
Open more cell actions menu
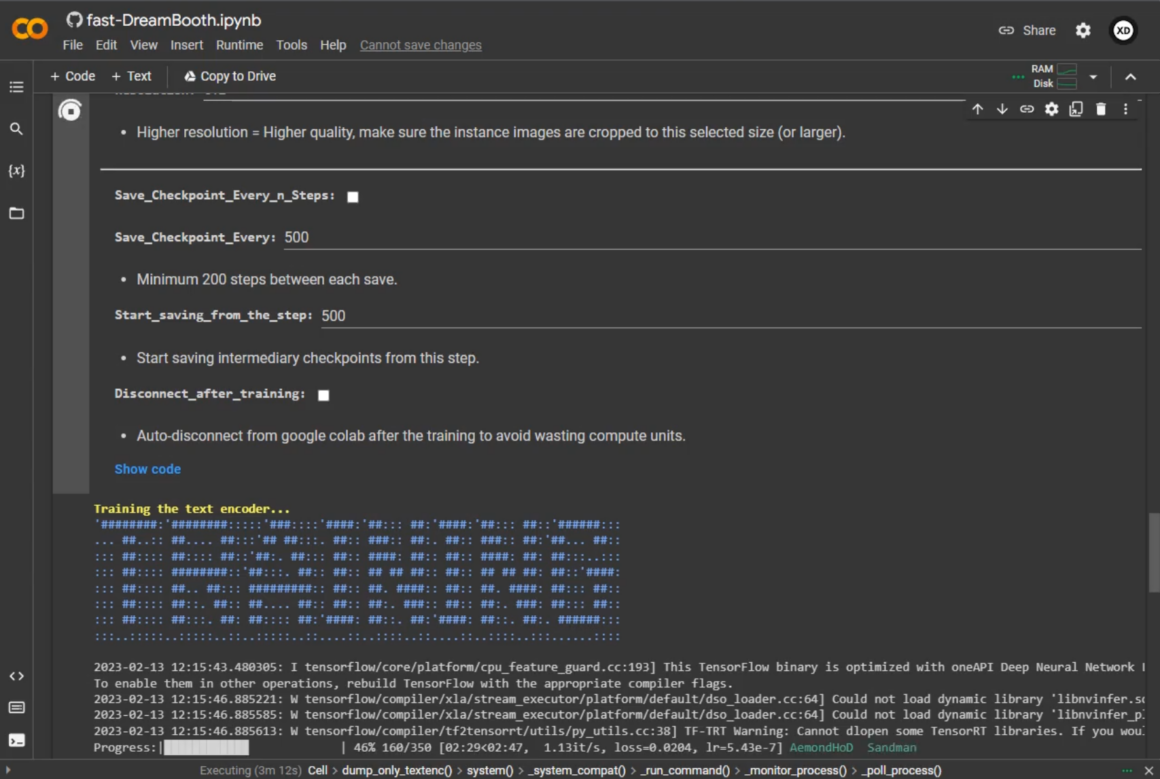(x=1126, y=109)
